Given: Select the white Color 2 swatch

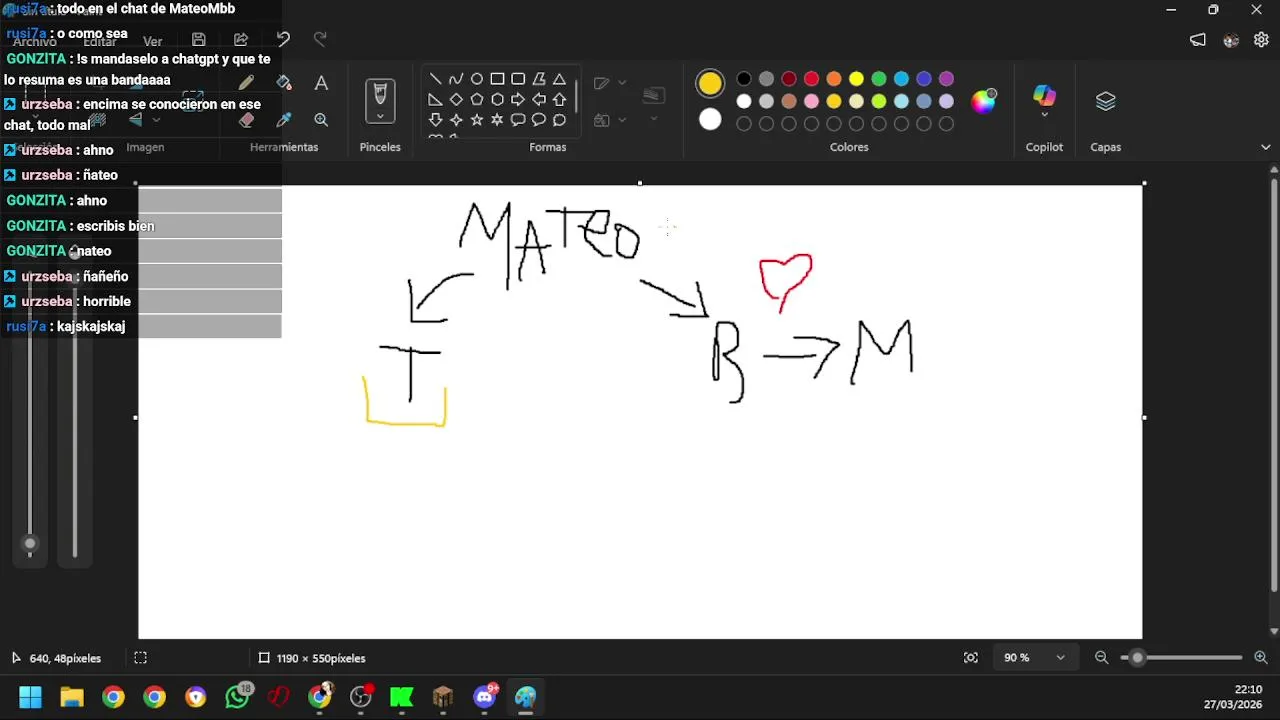Looking at the screenshot, I should 710,120.
